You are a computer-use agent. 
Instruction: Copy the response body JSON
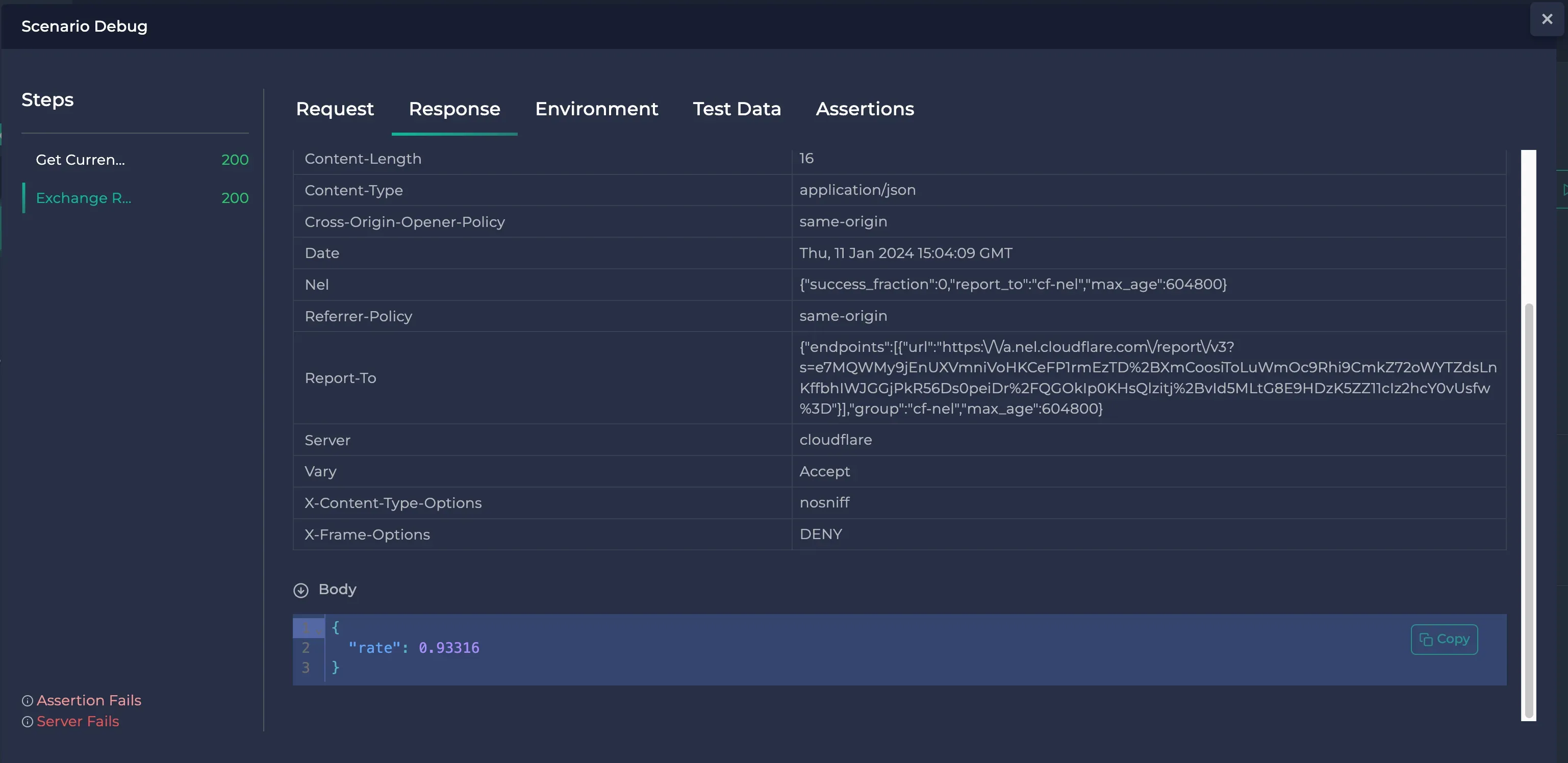[x=1445, y=638]
